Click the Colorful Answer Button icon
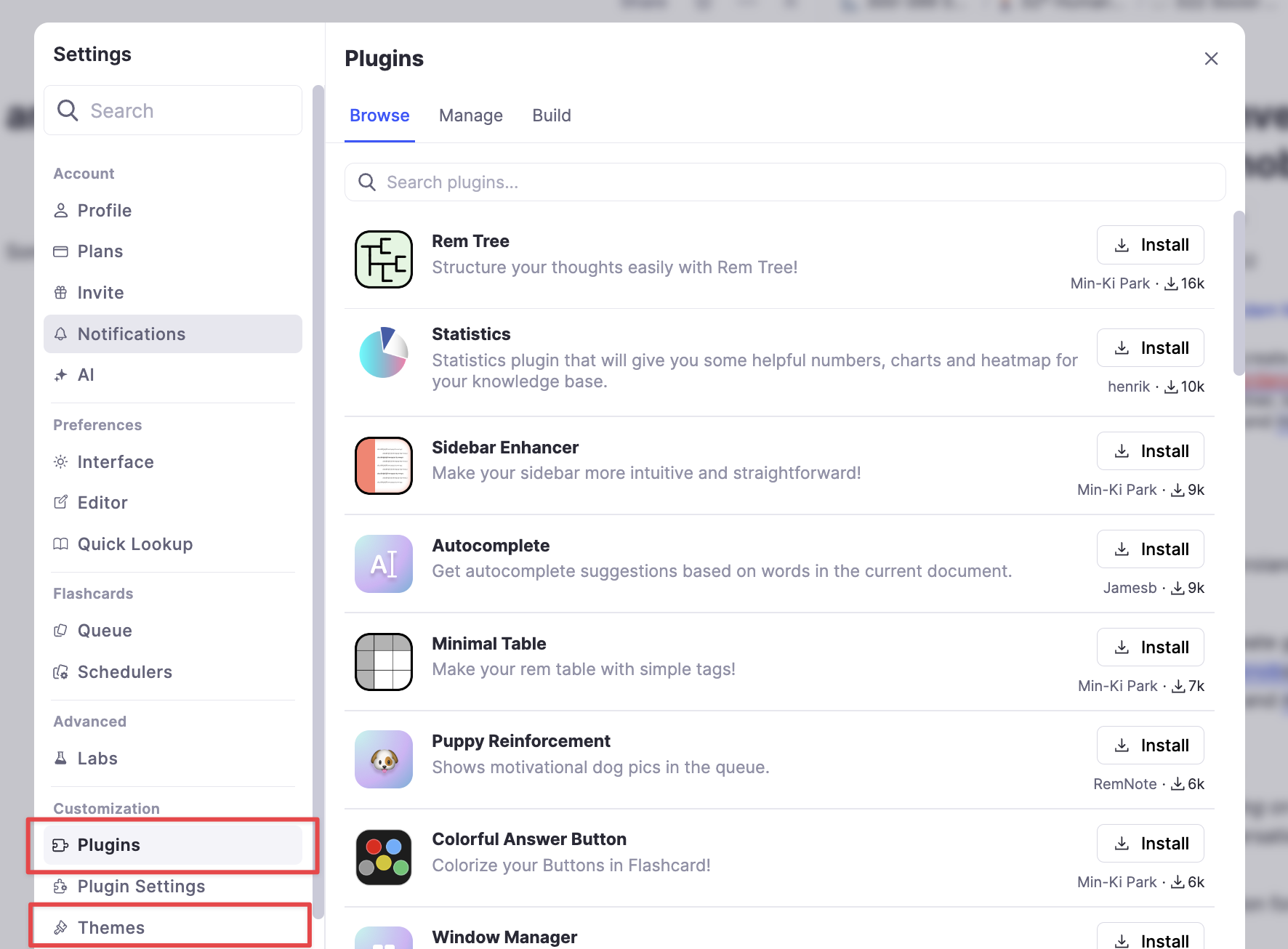Image resolution: width=1288 pixels, height=949 pixels. point(384,857)
